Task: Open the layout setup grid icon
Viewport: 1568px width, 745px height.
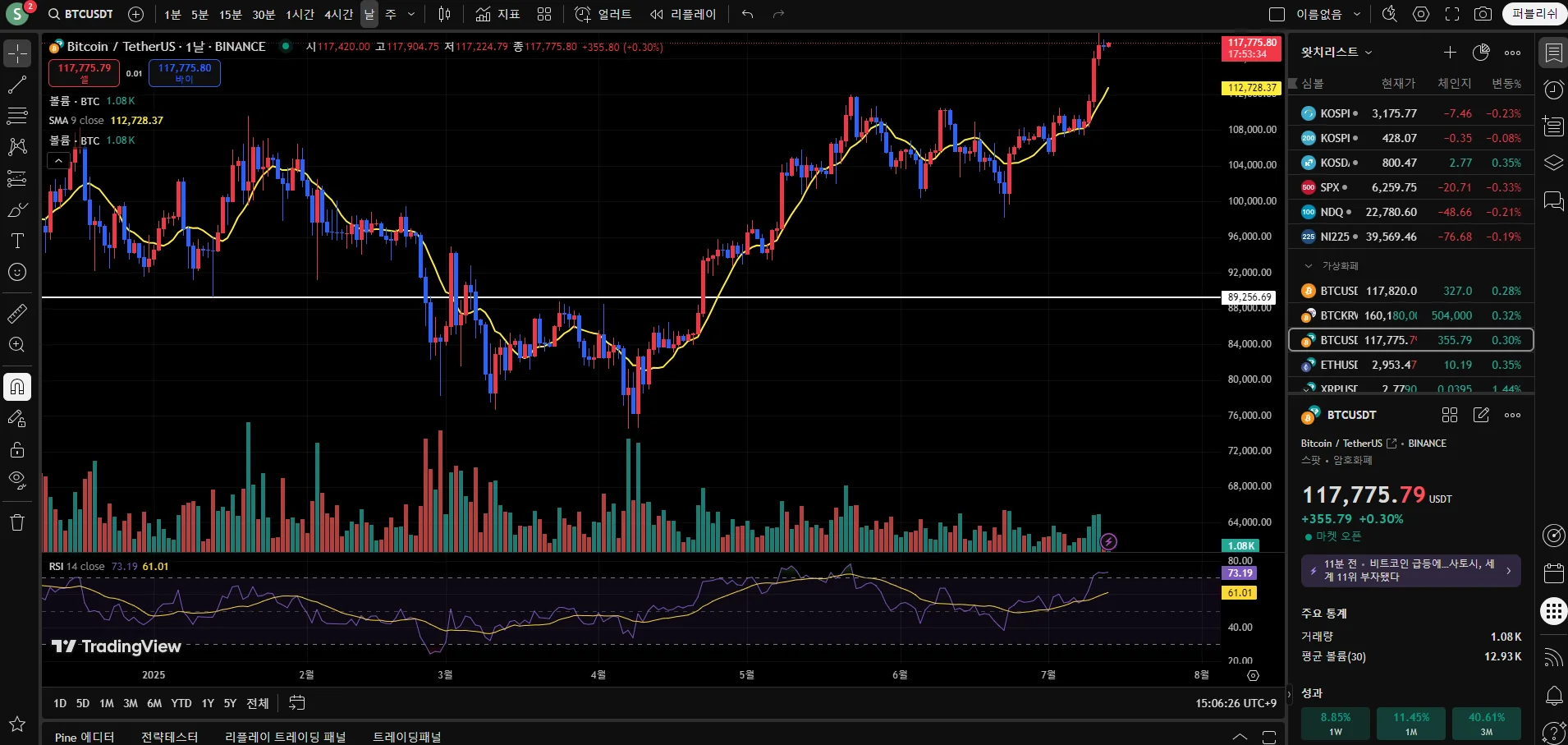Action: [x=544, y=14]
